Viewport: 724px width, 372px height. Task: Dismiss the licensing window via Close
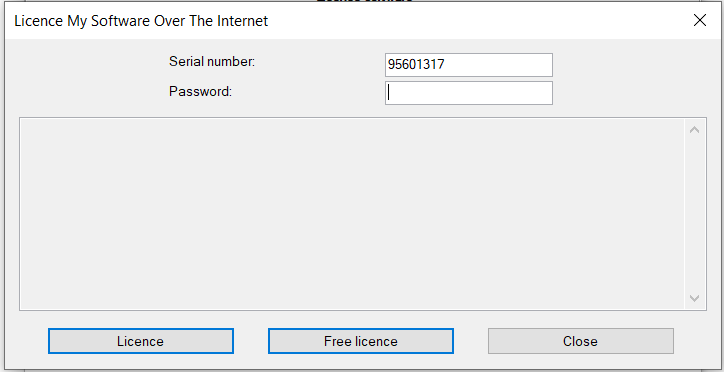coord(580,341)
